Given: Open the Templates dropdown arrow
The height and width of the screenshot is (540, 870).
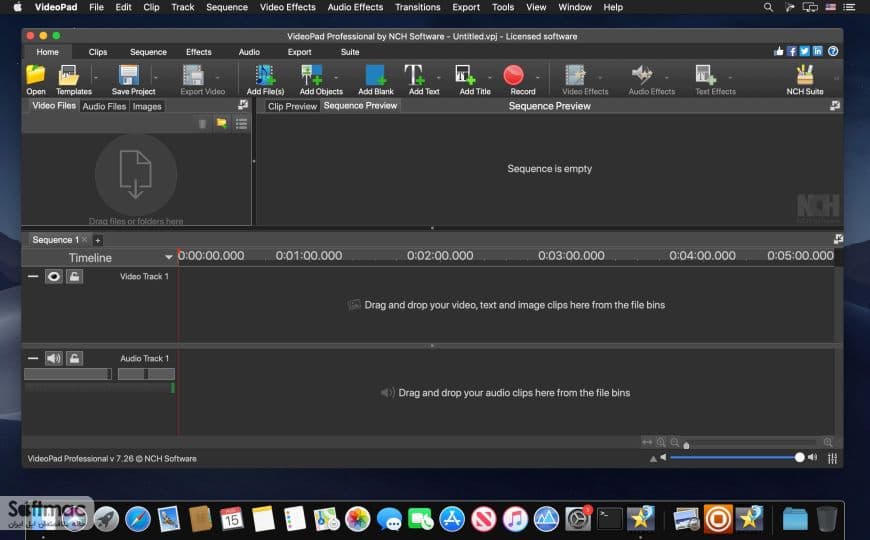Looking at the screenshot, I should pyautogui.click(x=95, y=77).
